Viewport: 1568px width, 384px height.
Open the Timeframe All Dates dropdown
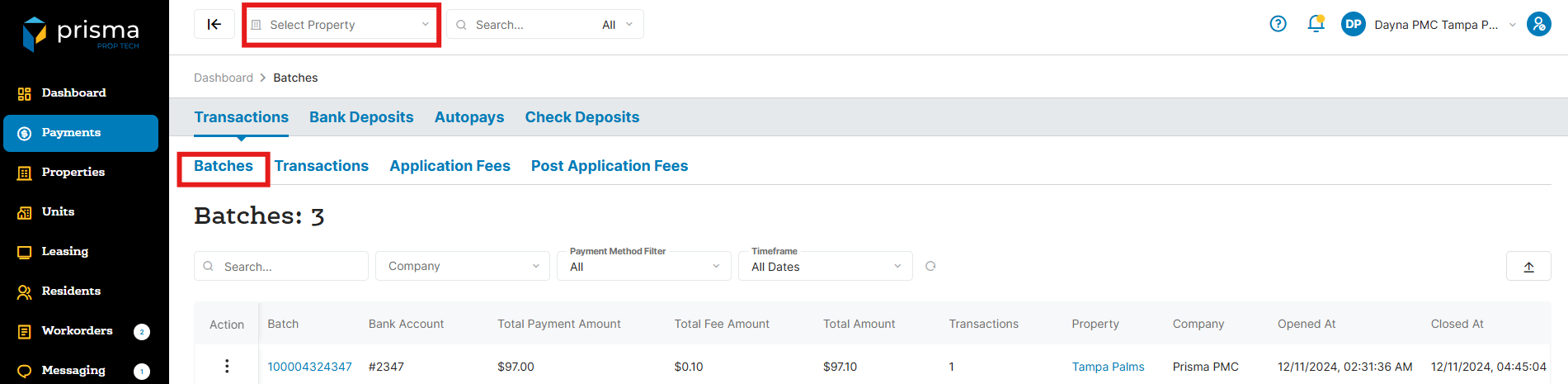pyautogui.click(x=826, y=267)
